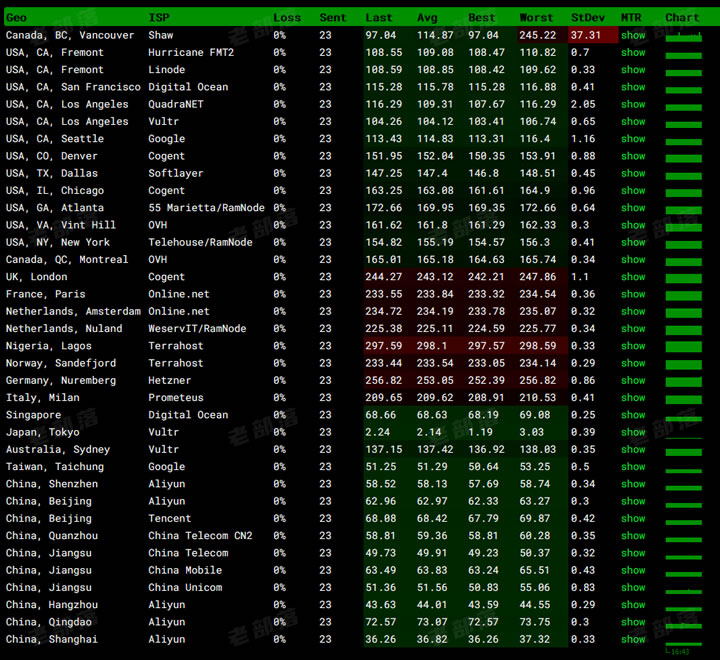Show MTR for San Francisco Digital Ocean

[633, 87]
